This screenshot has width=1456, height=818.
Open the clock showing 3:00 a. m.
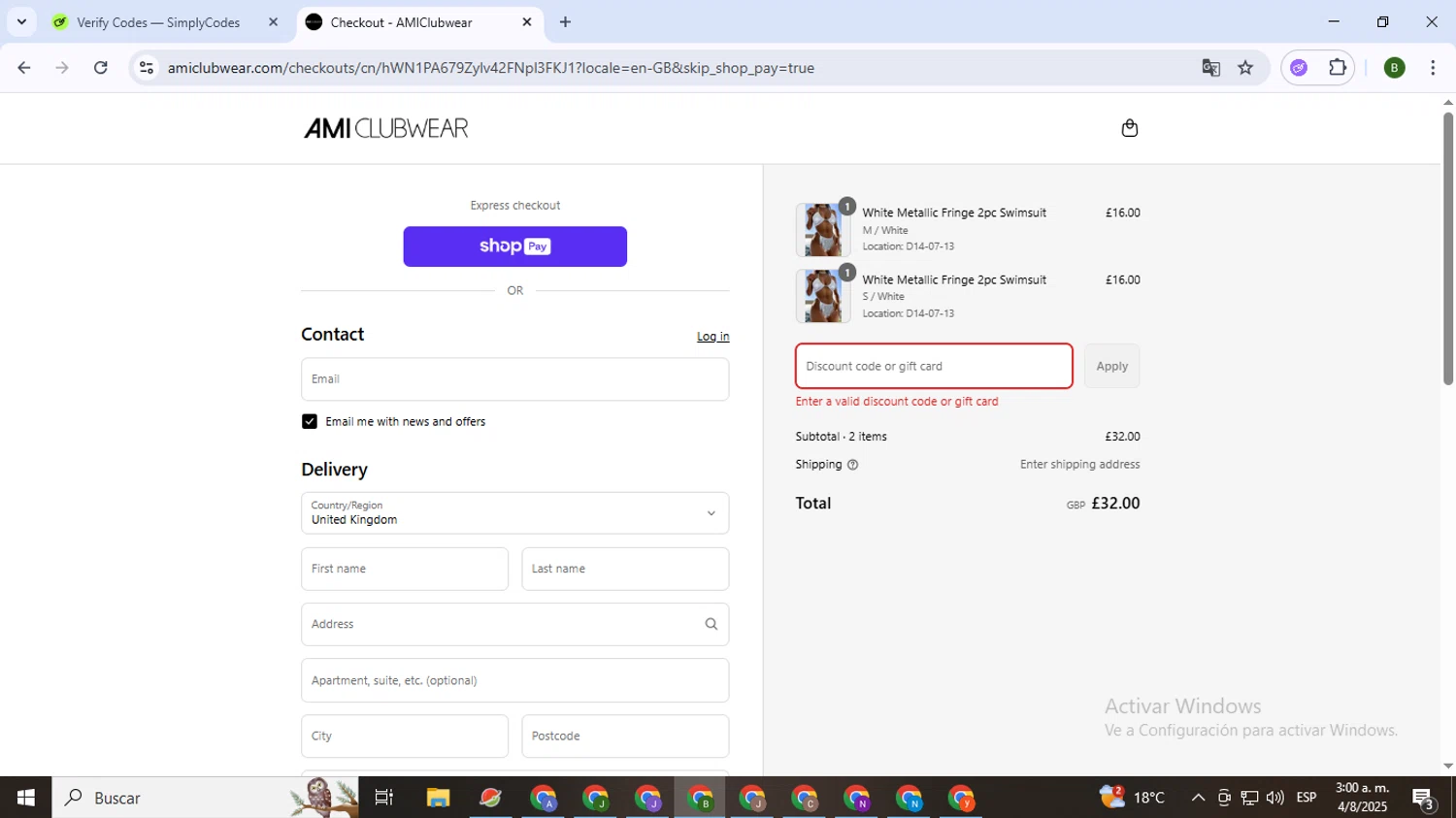click(1362, 798)
